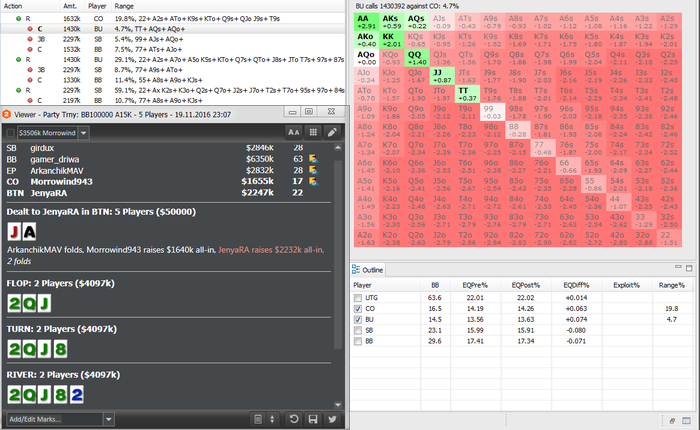Viewport: 700px width, 430px height.
Task: Switch to the Outline tab
Action: tap(367, 270)
